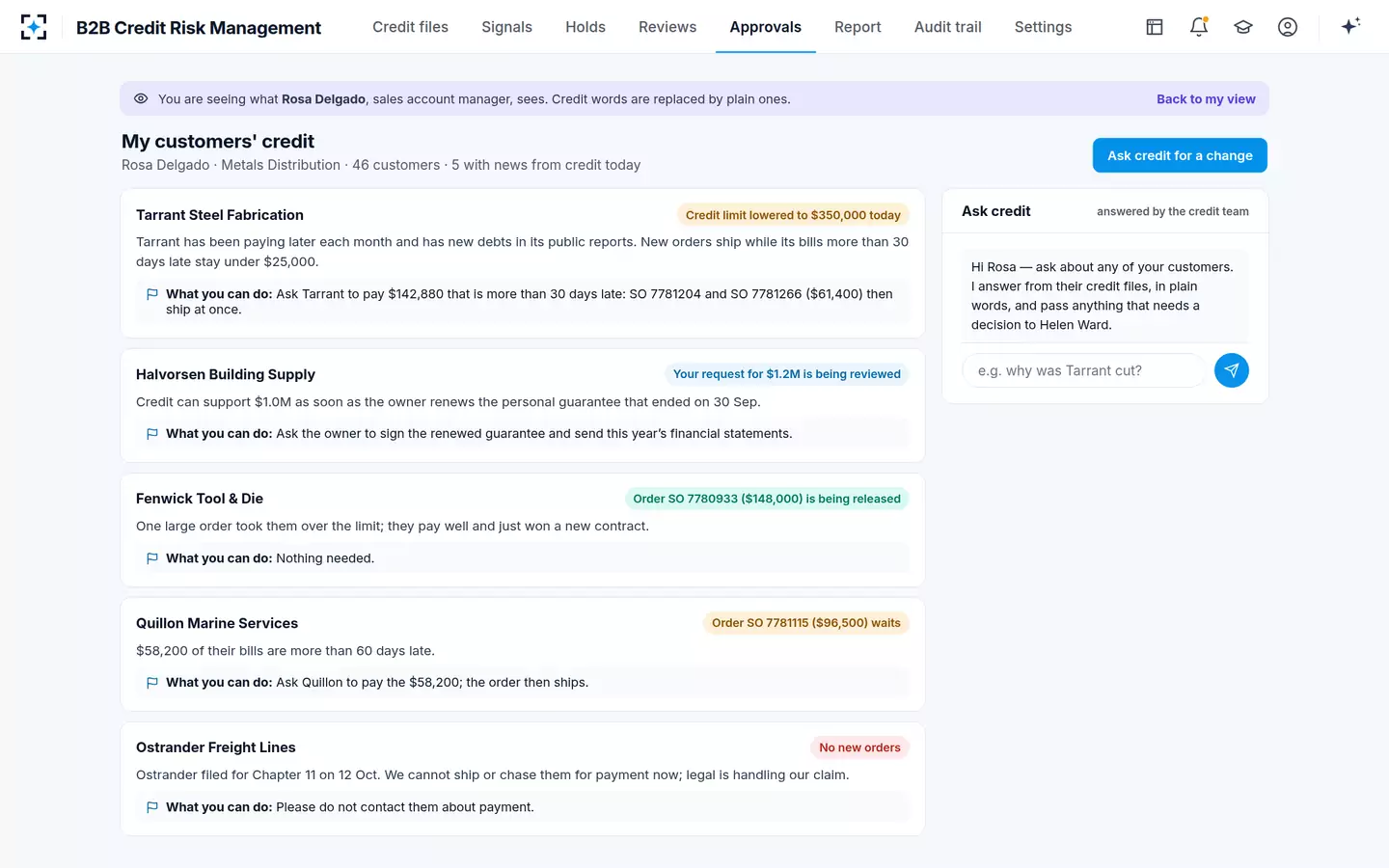Click the B2B Credit Risk Management title
This screenshot has width=1389, height=868.
[199, 28]
